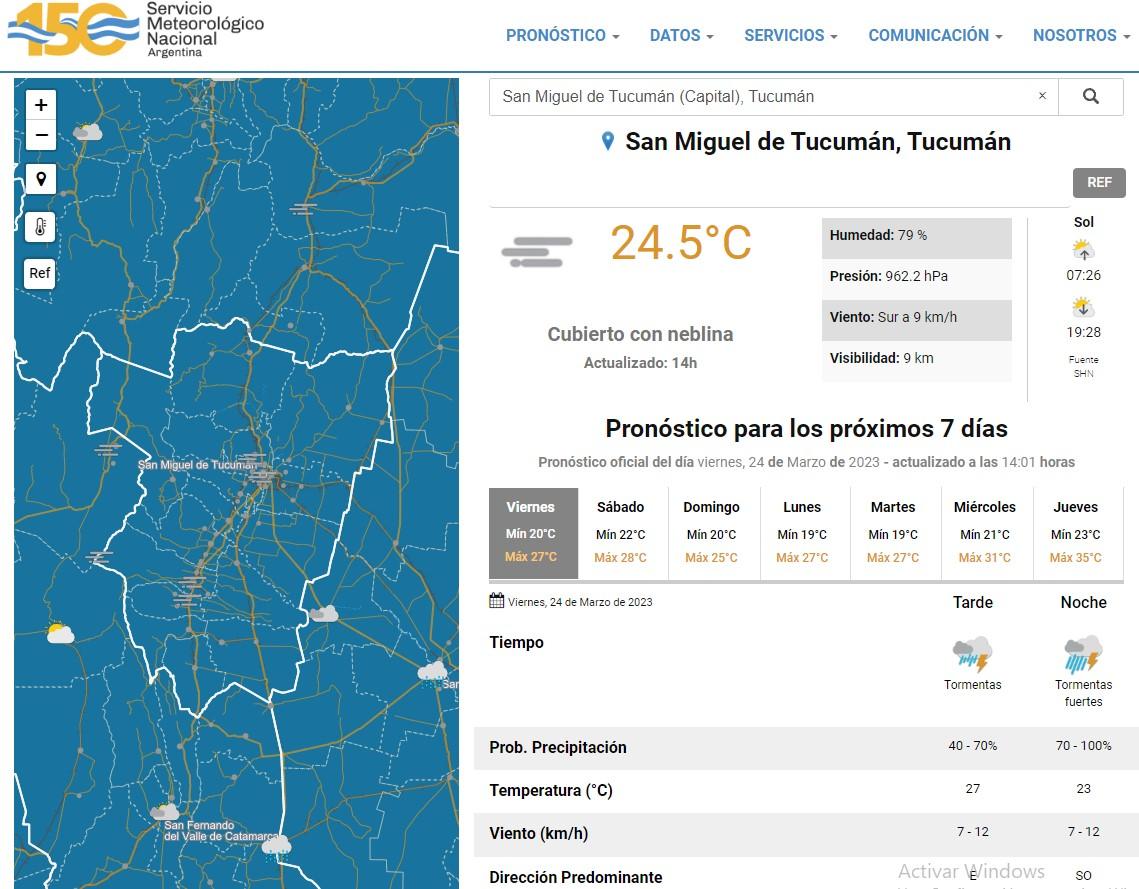Click the Tormentas fuertes night icon
The height and width of the screenshot is (889, 1139).
pos(1083,655)
